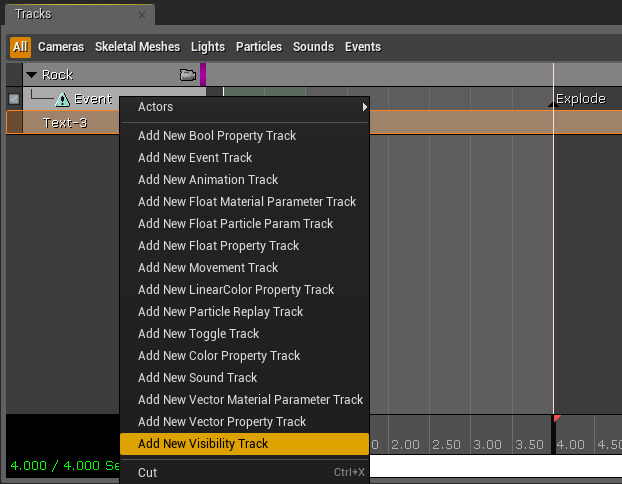Choose Add New LinearColor Property Track
This screenshot has width=622, height=484.
click(245, 290)
